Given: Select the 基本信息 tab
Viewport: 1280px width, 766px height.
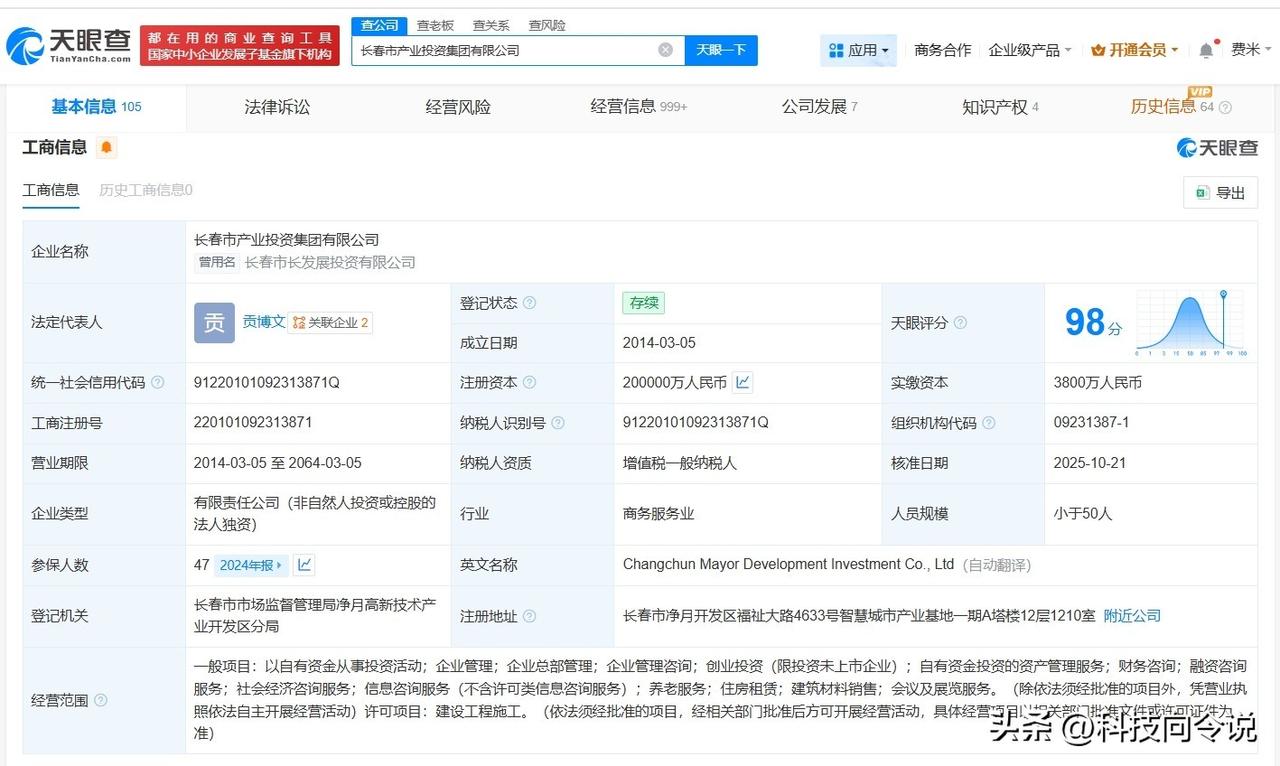Looking at the screenshot, I should 96,107.
